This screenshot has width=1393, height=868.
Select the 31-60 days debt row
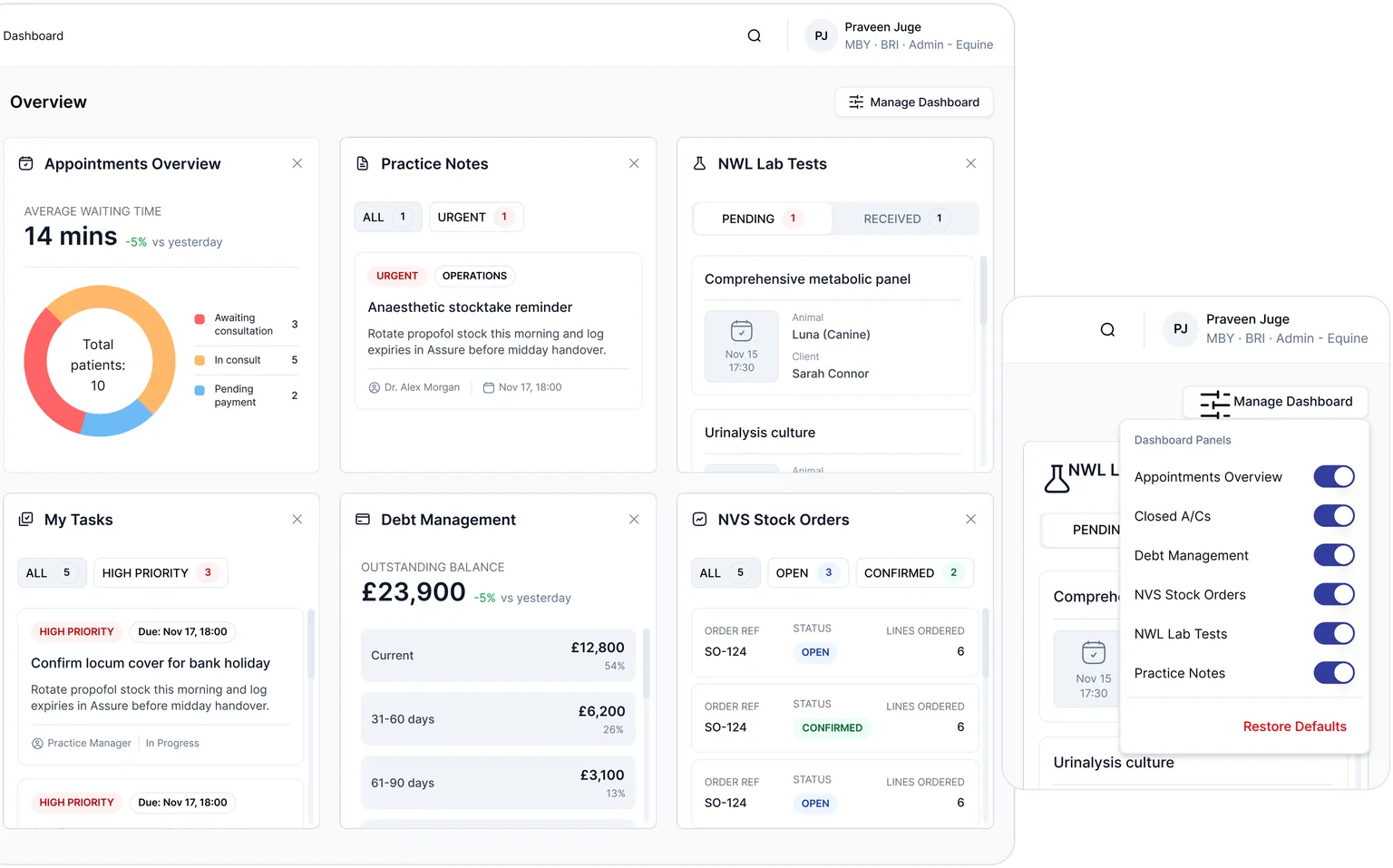(498, 719)
